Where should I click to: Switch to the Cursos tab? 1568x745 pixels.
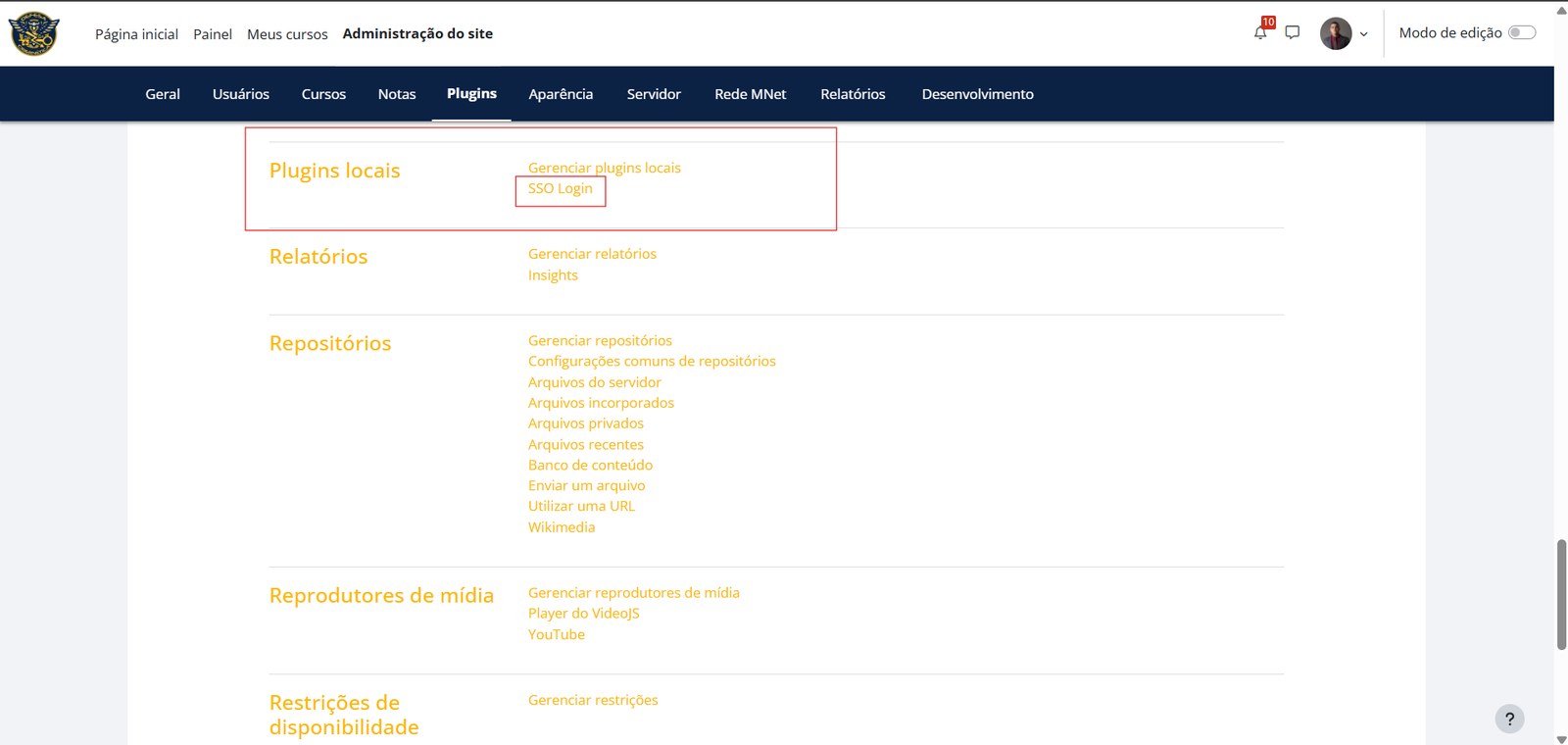(323, 94)
